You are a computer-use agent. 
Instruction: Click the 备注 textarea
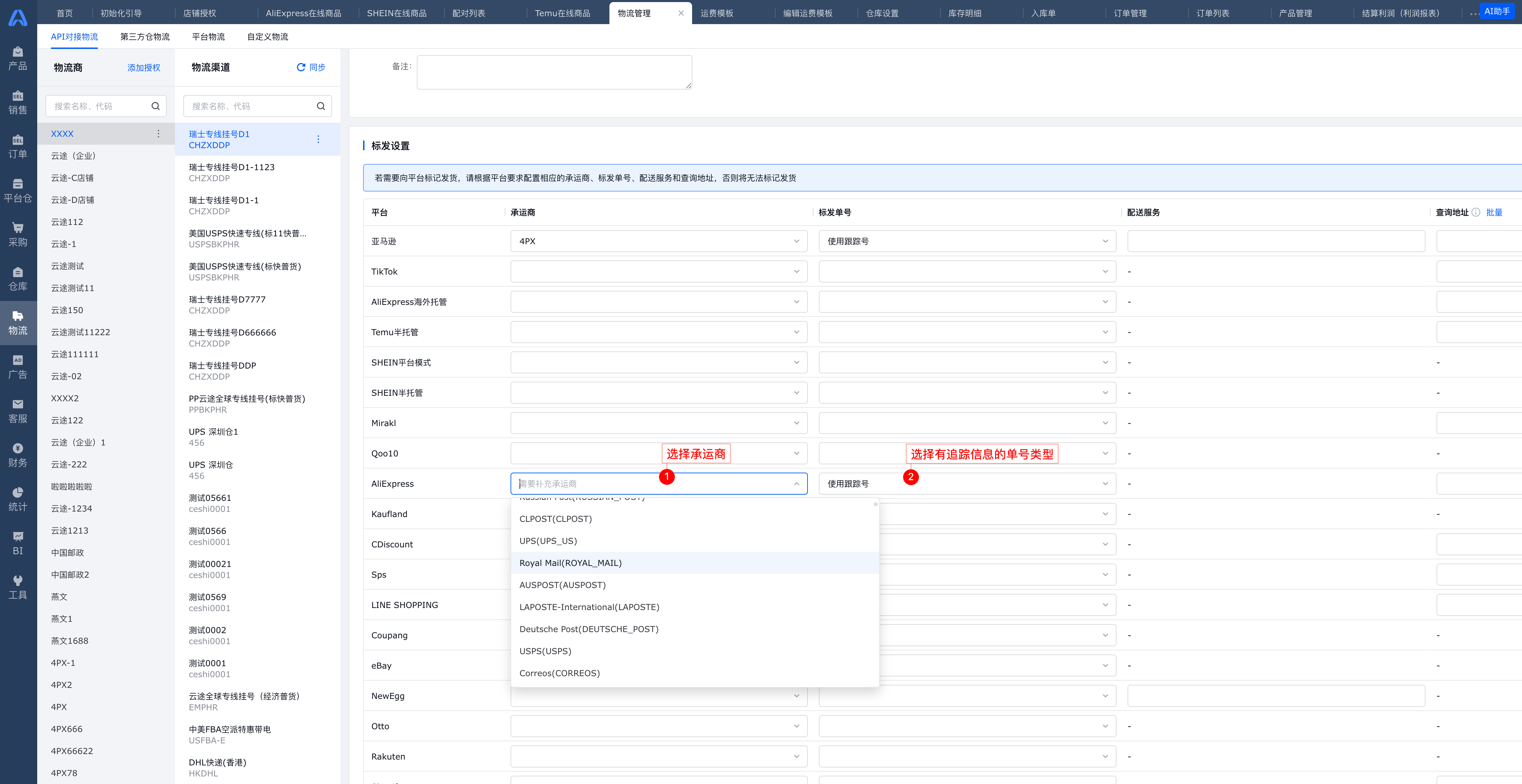(554, 73)
